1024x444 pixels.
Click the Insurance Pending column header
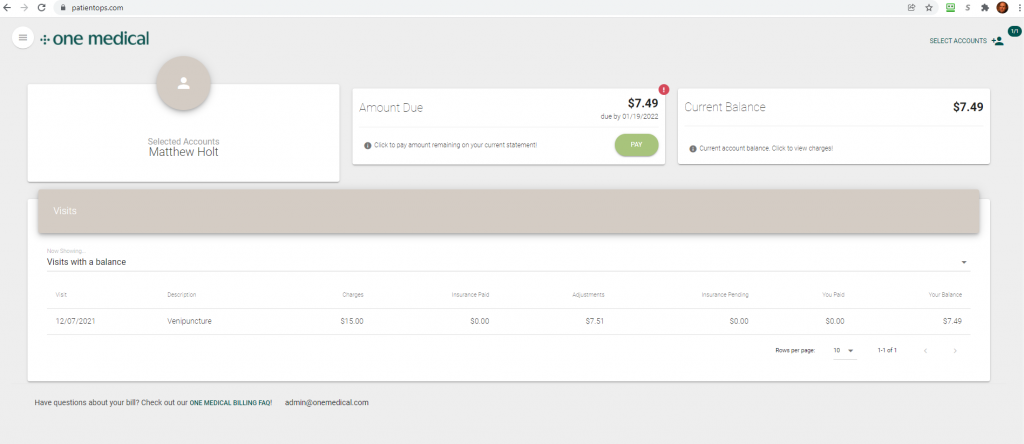725,294
